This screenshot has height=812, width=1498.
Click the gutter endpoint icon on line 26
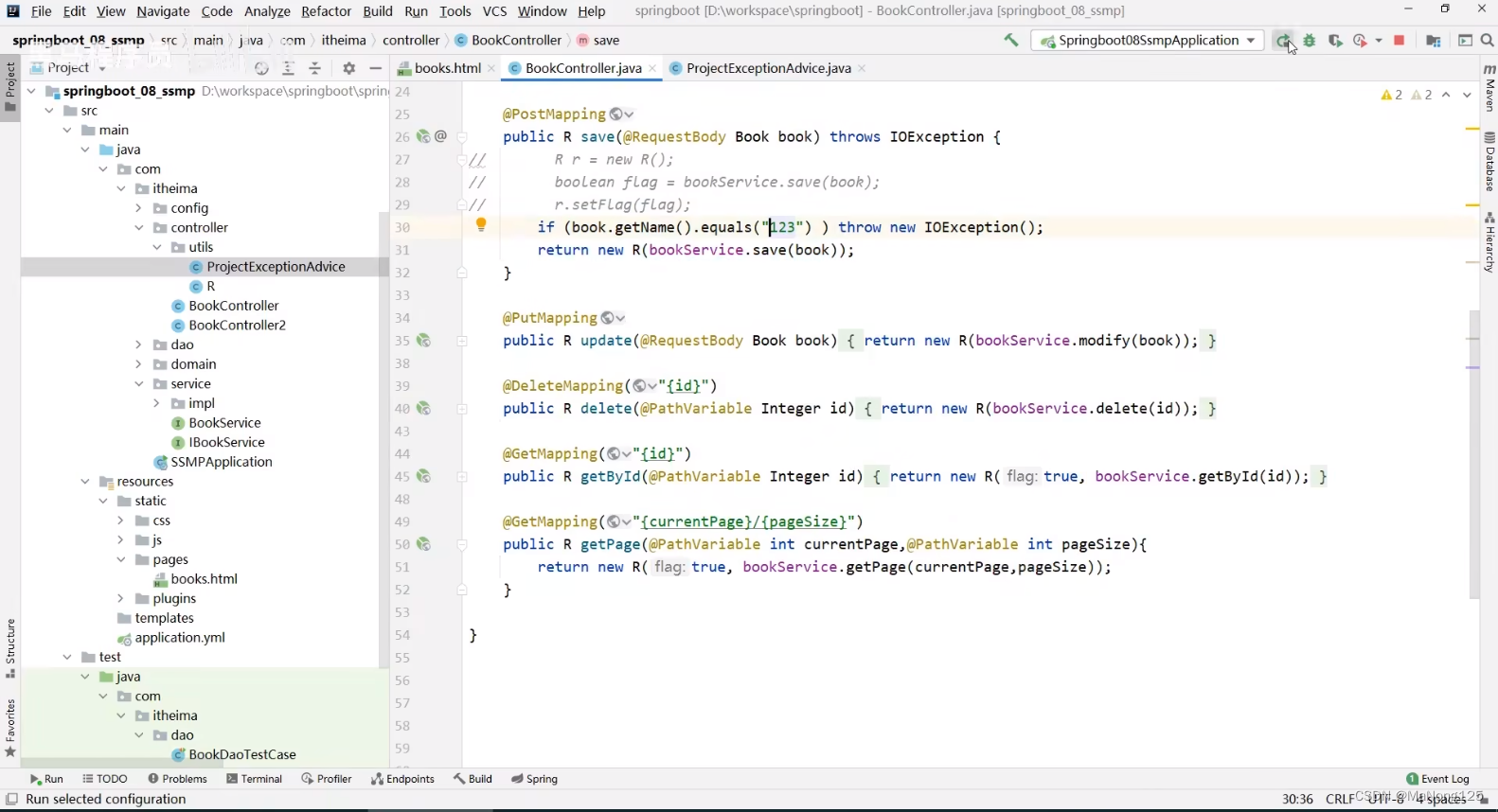click(x=423, y=136)
